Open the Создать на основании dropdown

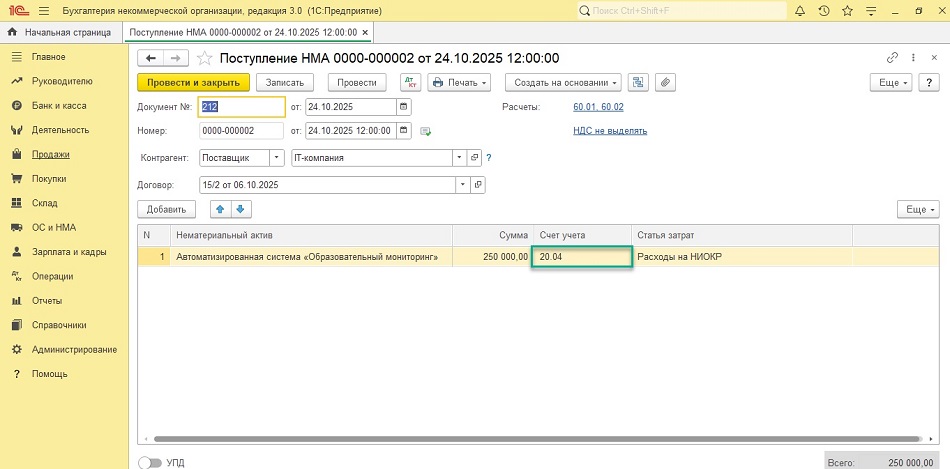tap(563, 82)
